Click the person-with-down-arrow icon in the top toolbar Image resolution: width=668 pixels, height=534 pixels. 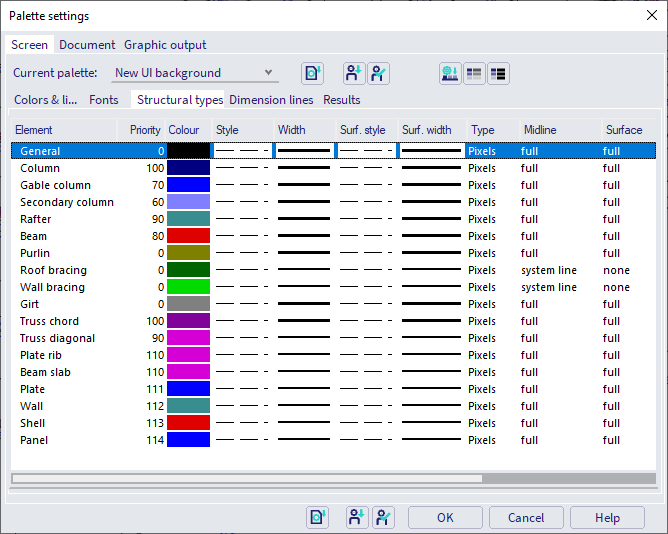coord(354,73)
